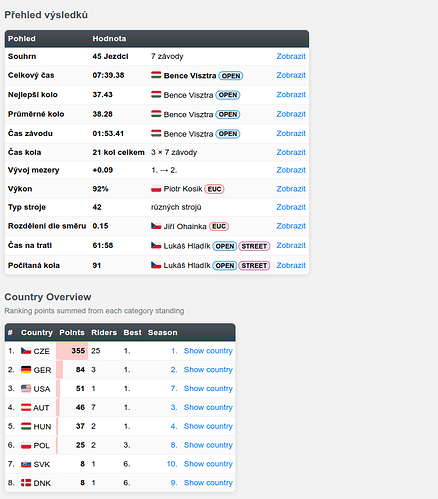Click the STREET badge in Čas na trati row

254,246
